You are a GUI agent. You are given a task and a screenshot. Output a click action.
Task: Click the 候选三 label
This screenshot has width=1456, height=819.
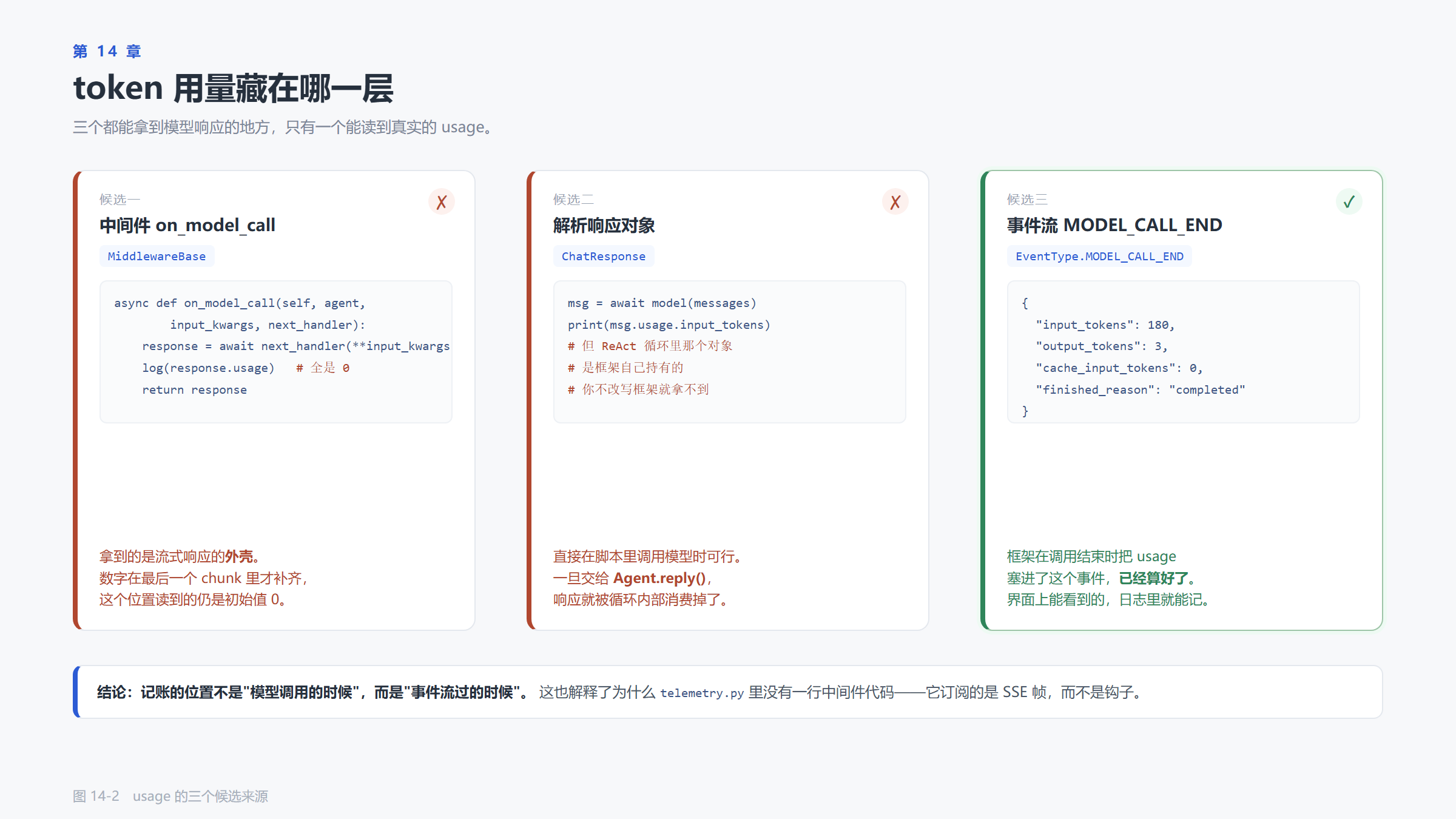coord(1027,200)
